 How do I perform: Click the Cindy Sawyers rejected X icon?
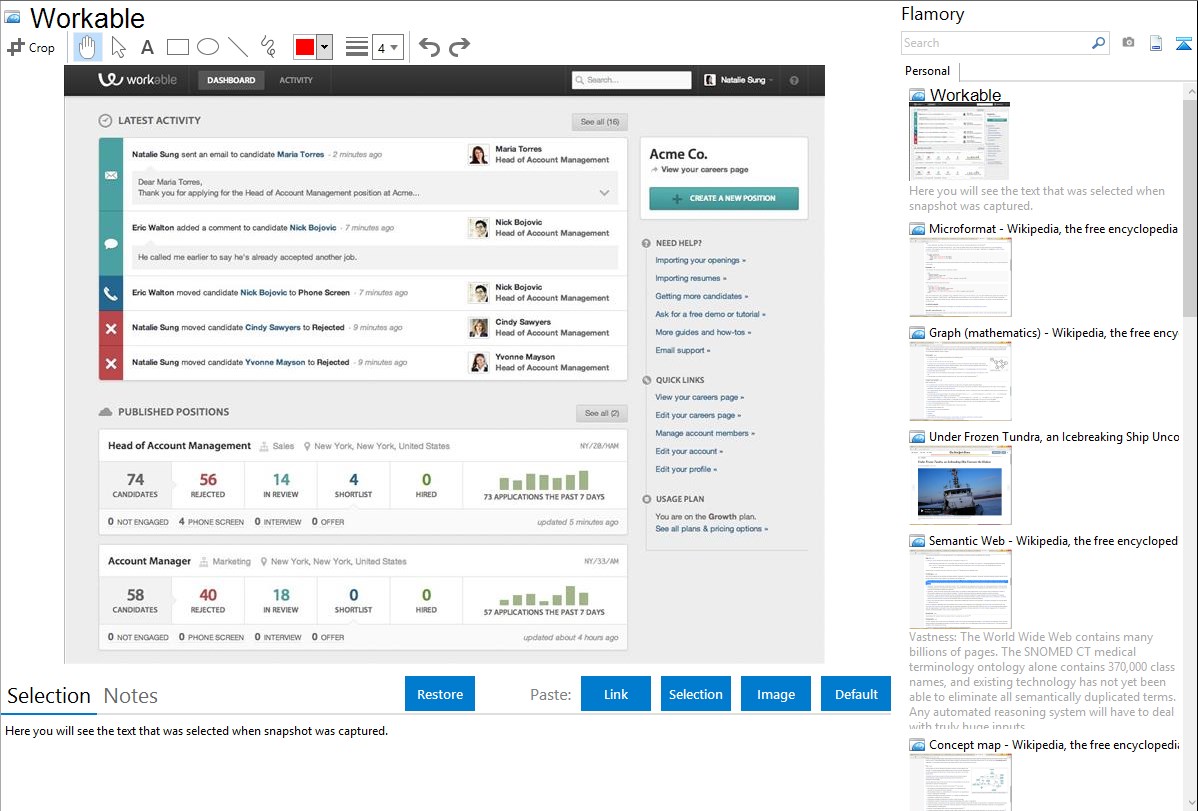[111, 329]
